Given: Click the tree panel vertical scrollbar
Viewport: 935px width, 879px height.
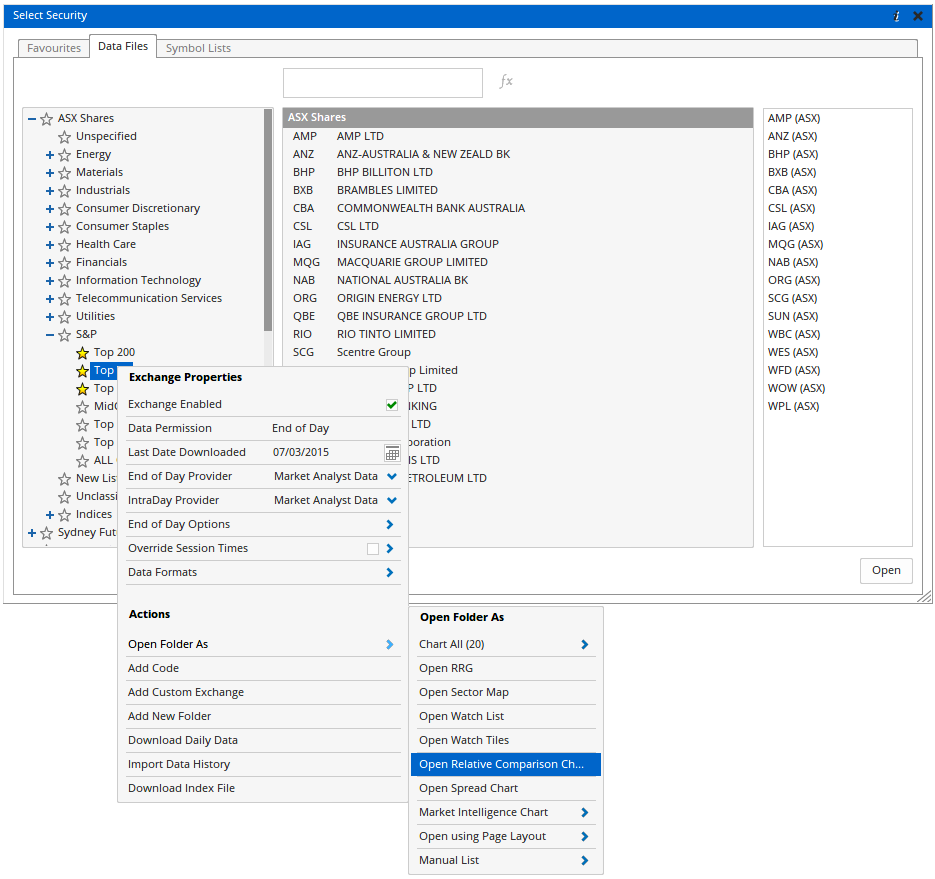Looking at the screenshot, I should pyautogui.click(x=268, y=221).
